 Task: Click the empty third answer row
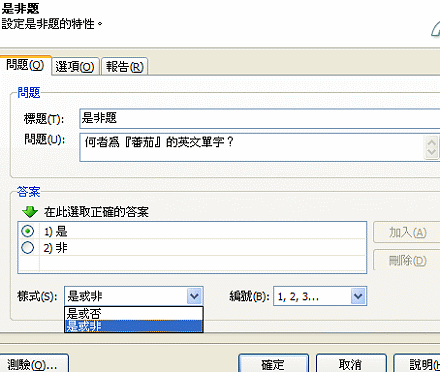click(192, 264)
